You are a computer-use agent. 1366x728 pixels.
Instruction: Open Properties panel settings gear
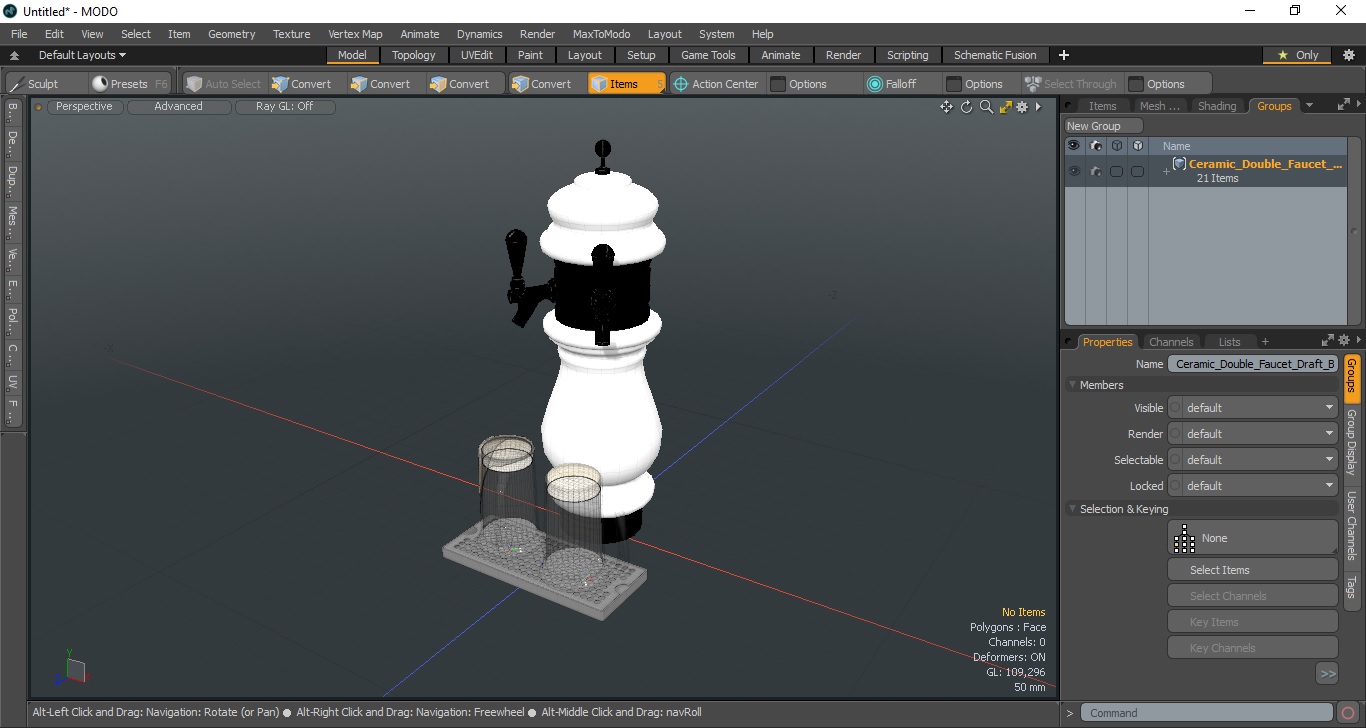pyautogui.click(x=1344, y=341)
